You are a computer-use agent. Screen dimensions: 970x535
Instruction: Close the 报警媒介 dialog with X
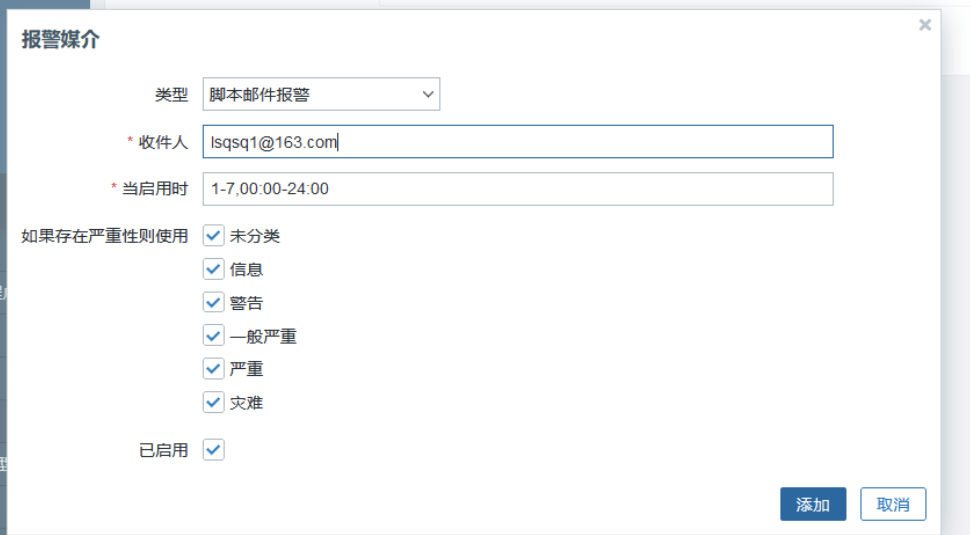[925, 25]
